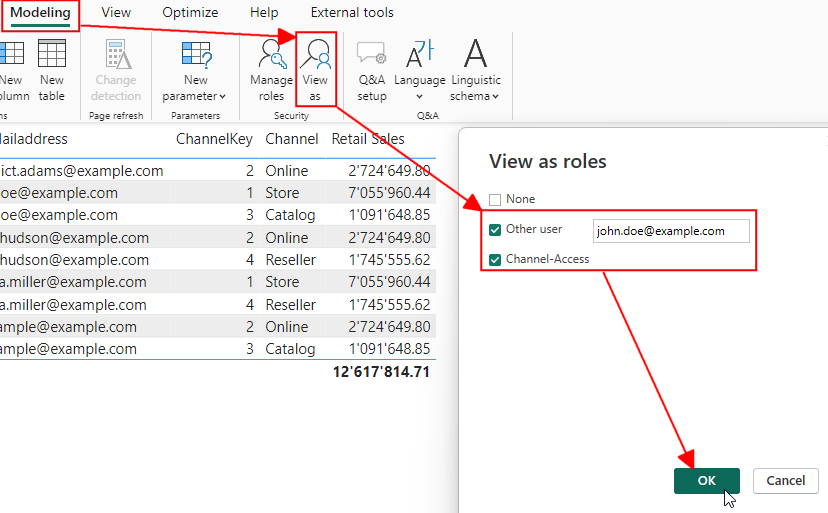This screenshot has height=513, width=828.
Task: Click the Page refresh group label
Action: tap(116, 116)
